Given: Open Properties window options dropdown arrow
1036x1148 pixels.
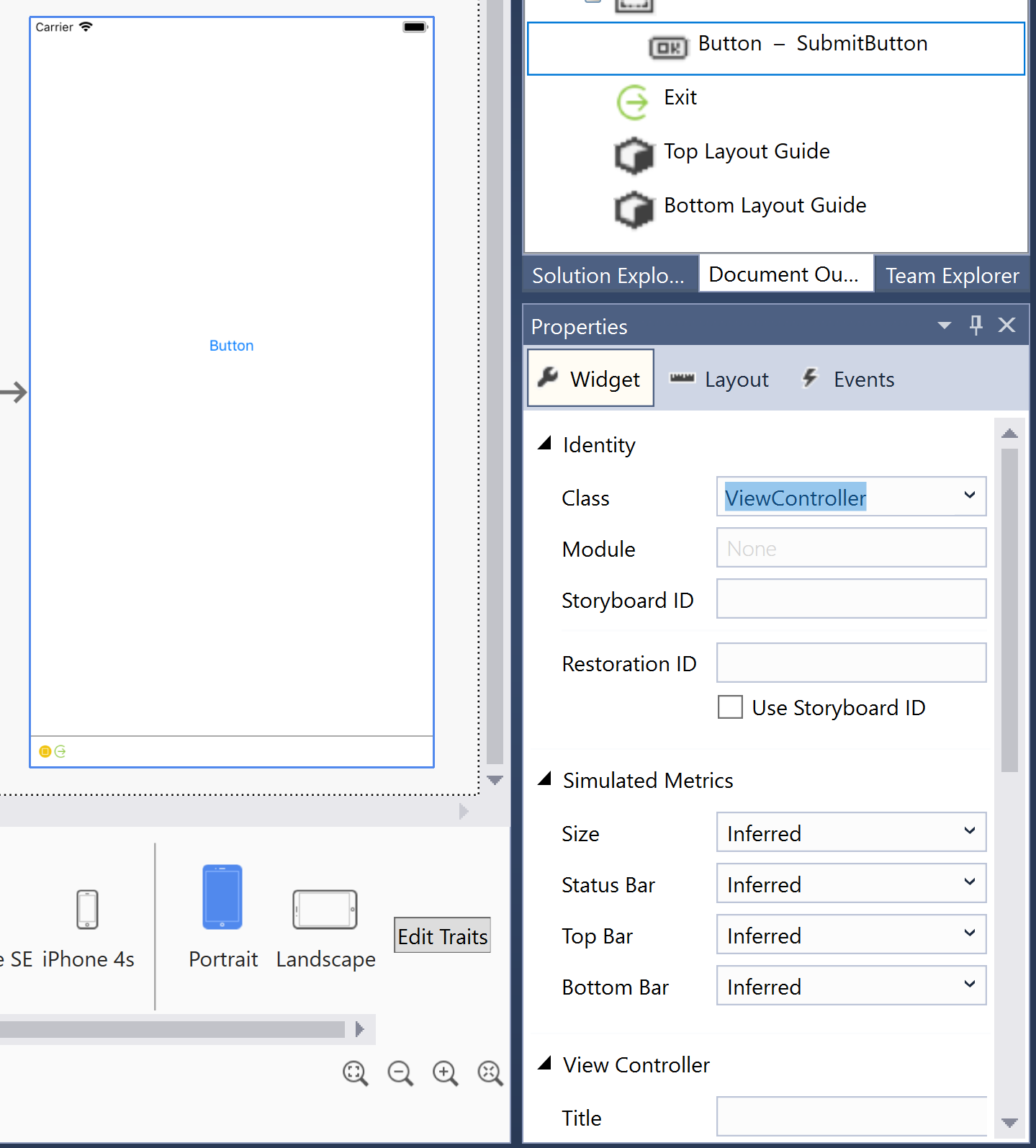Looking at the screenshot, I should (x=944, y=326).
